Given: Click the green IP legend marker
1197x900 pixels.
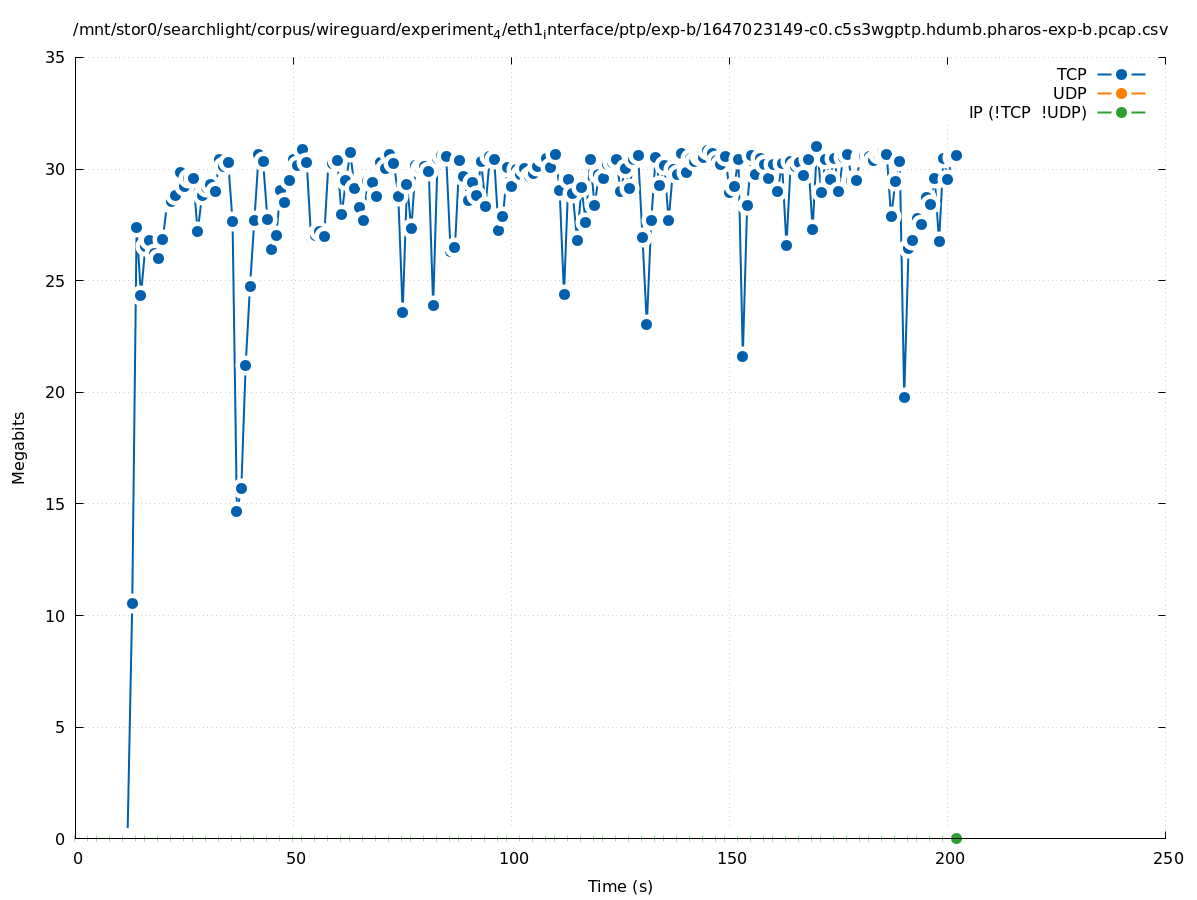Looking at the screenshot, I should [x=1121, y=112].
